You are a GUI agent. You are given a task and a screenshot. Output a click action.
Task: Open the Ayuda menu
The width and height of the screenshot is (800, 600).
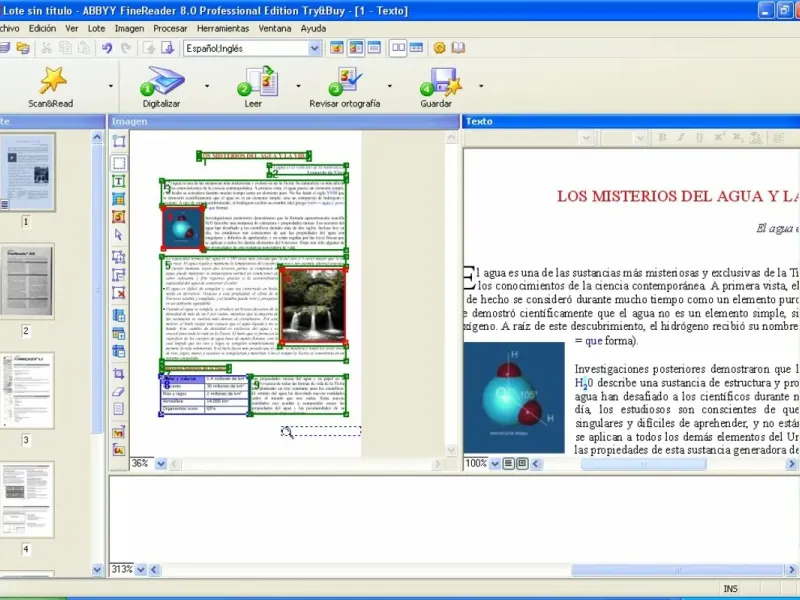click(313, 29)
